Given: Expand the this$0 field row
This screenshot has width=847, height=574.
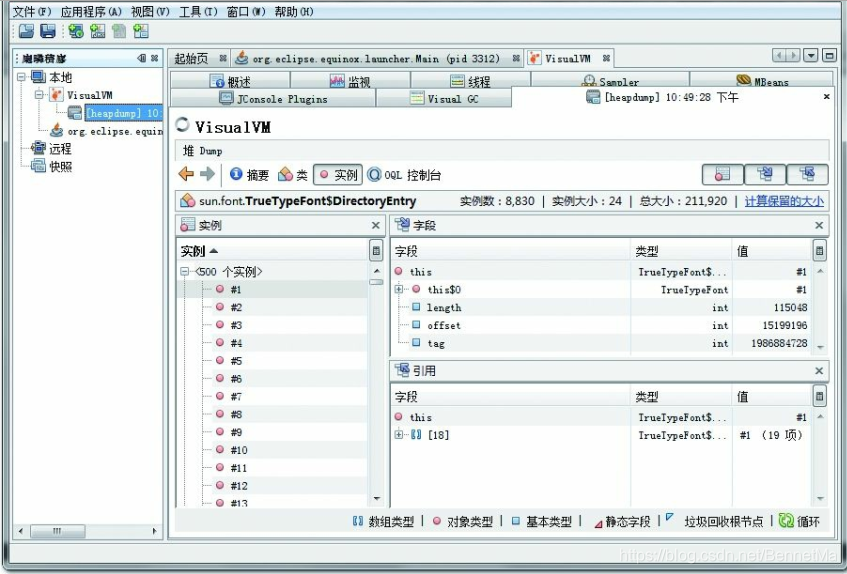Looking at the screenshot, I should [399, 289].
